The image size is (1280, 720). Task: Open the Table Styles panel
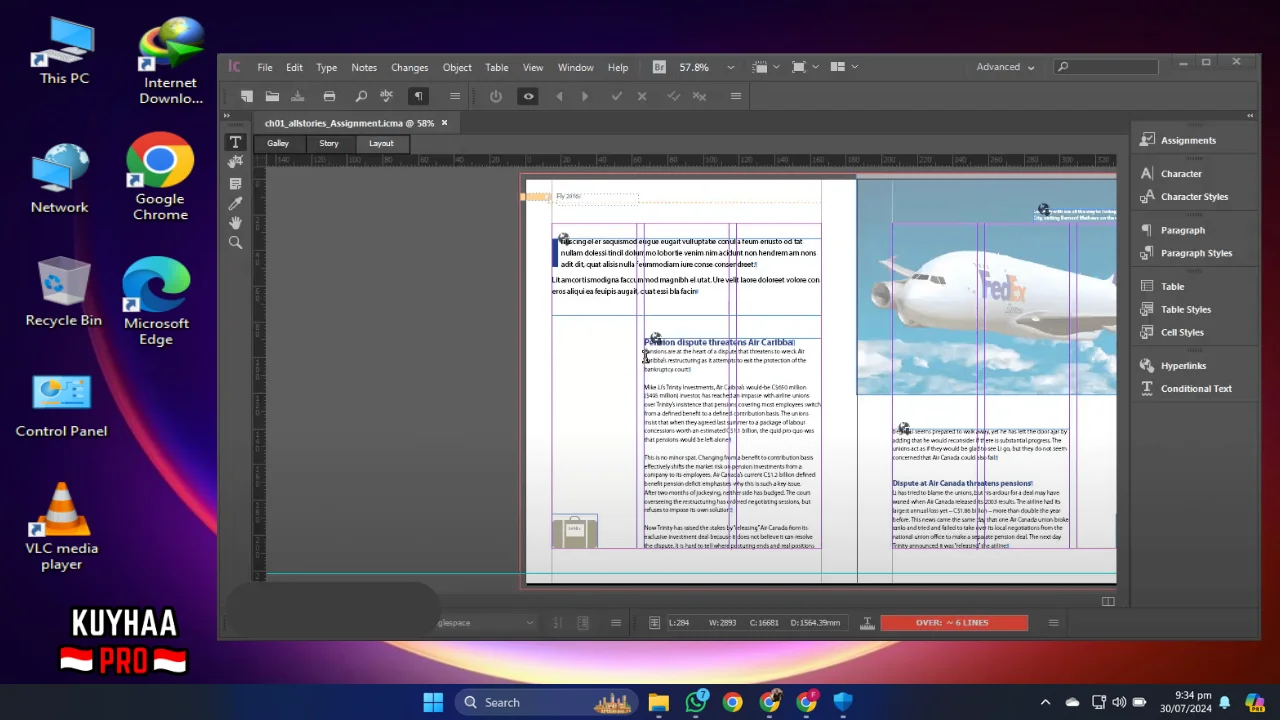point(1185,309)
